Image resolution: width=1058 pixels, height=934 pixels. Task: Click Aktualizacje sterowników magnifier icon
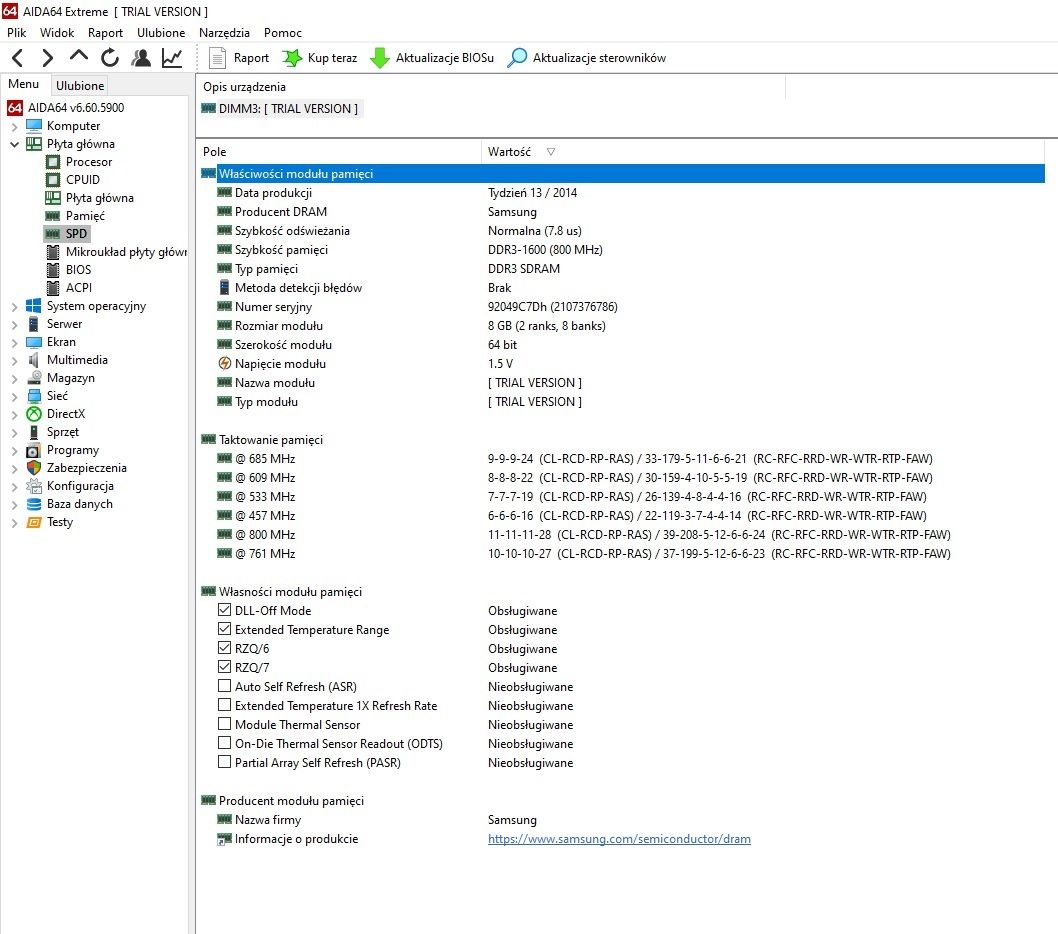(517, 58)
